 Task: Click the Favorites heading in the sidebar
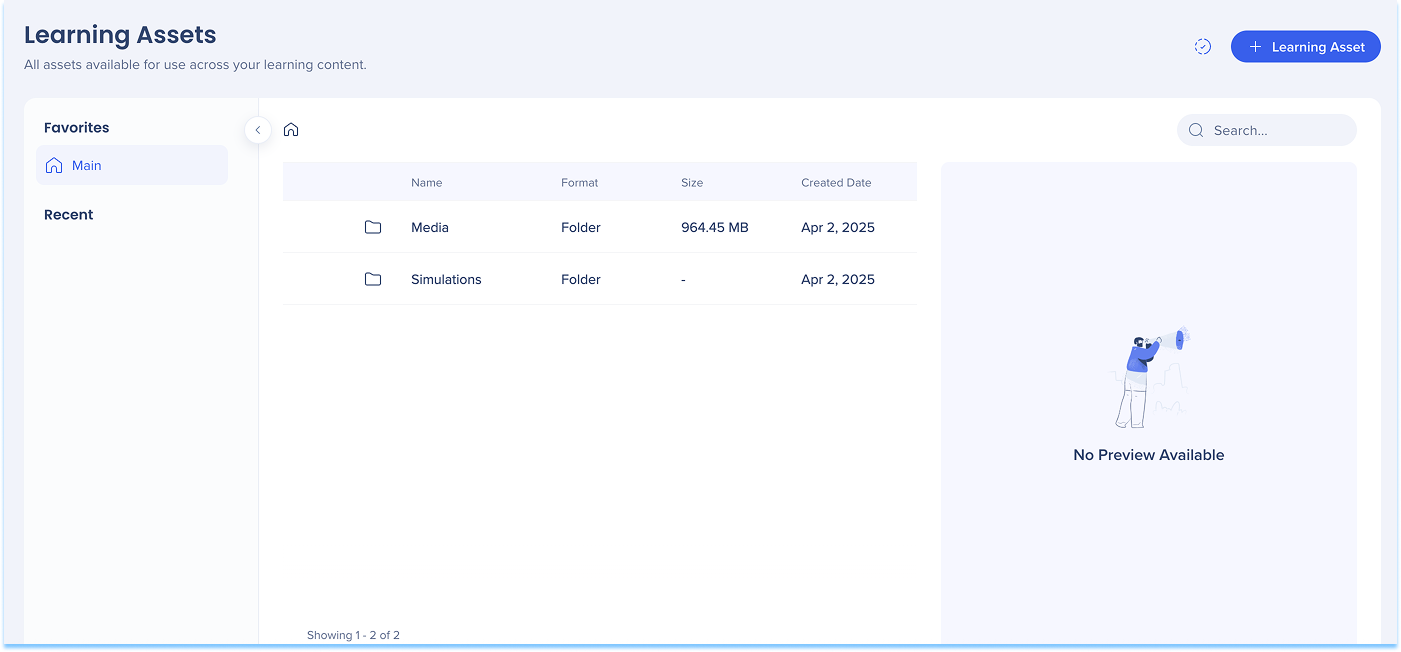click(x=77, y=128)
